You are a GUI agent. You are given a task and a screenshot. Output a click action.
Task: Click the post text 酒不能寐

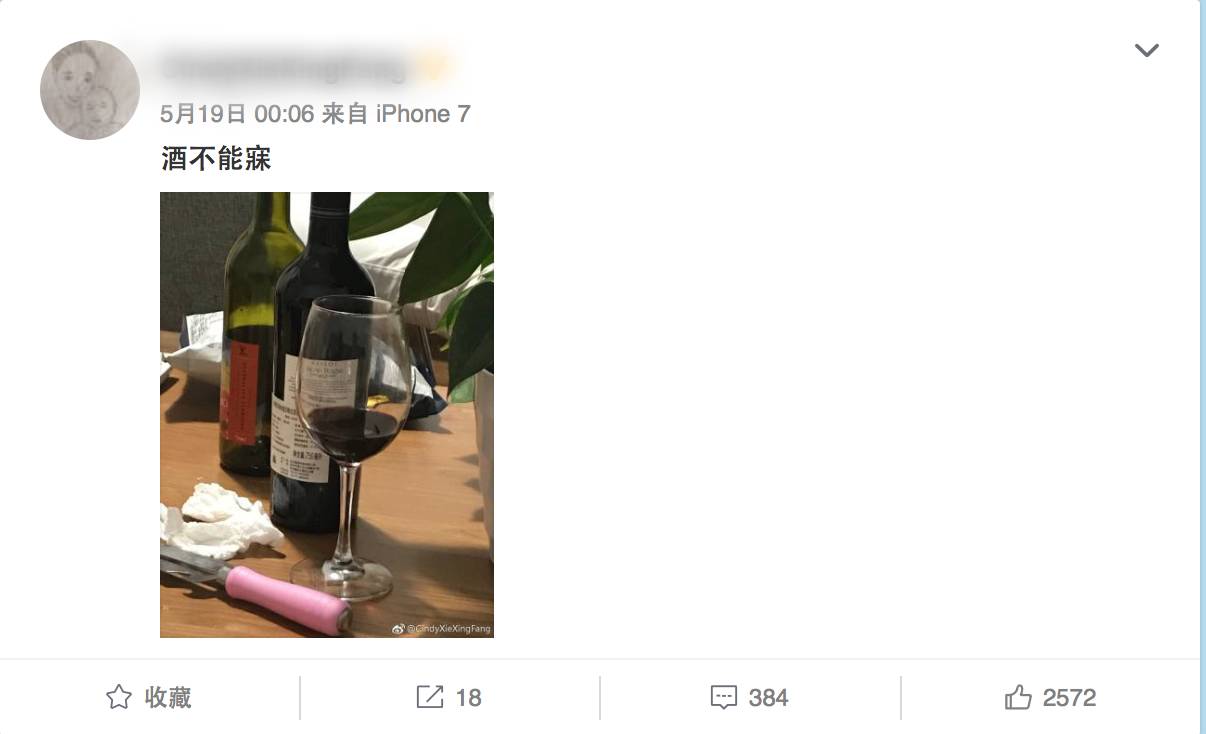click(x=216, y=158)
